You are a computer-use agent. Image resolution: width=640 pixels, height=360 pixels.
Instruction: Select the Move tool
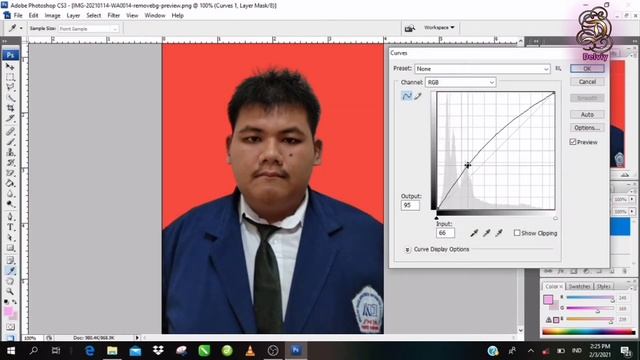coord(10,67)
